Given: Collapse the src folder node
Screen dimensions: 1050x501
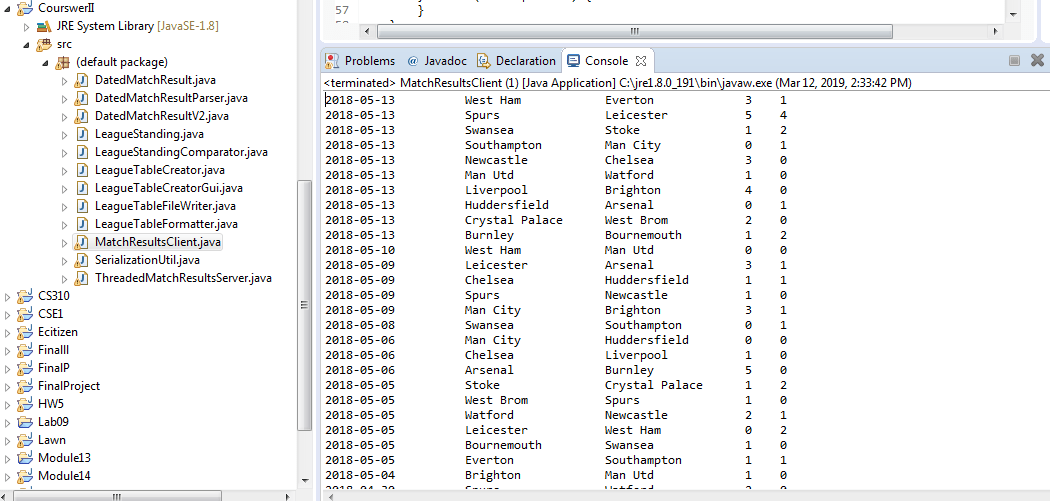Looking at the screenshot, I should [x=26, y=46].
